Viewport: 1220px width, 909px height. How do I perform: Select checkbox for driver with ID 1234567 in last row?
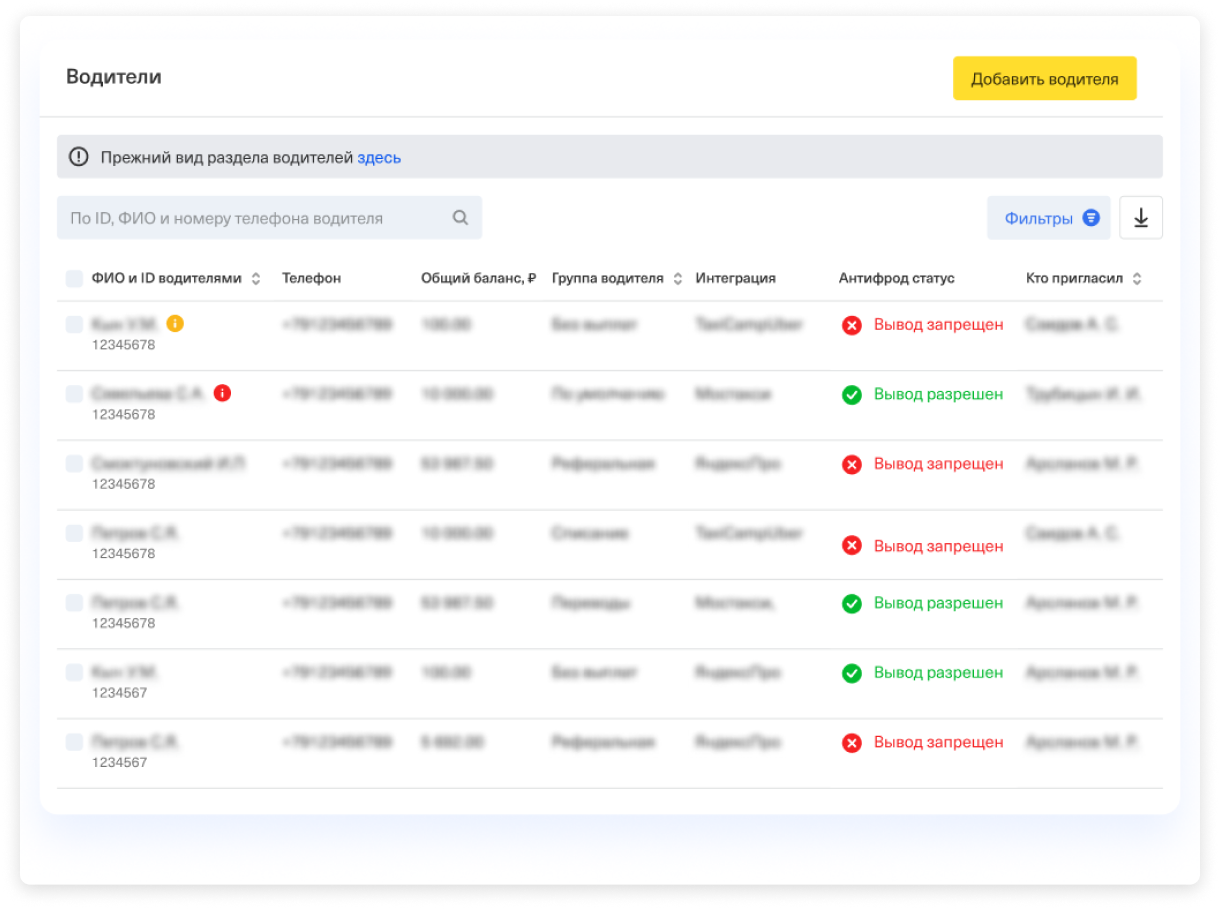click(x=75, y=743)
